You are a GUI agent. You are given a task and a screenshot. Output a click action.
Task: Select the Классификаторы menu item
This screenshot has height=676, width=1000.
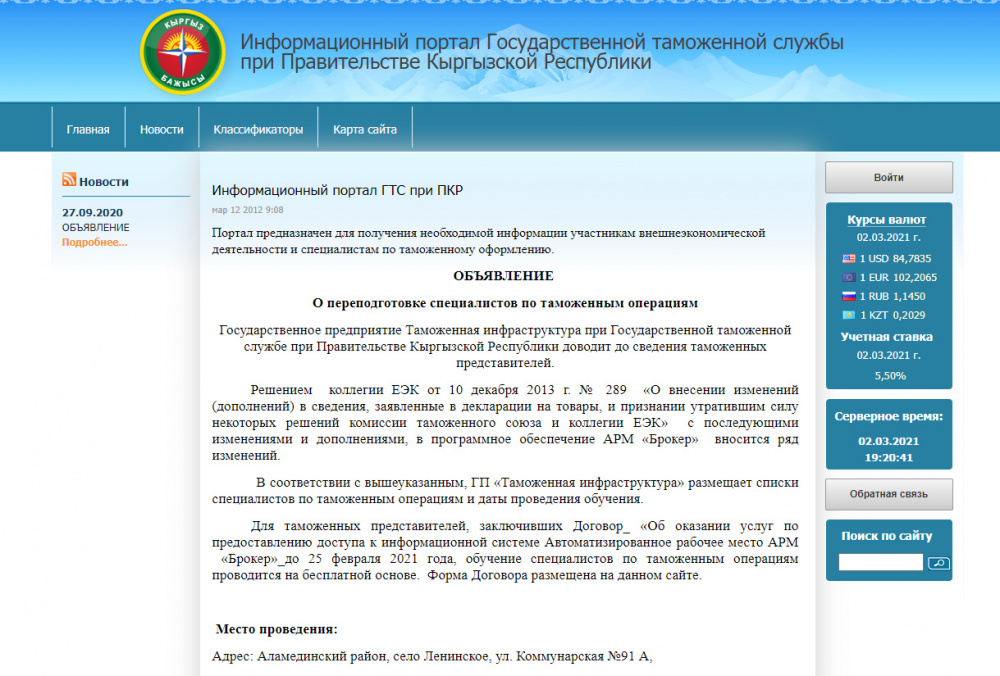[x=258, y=130]
